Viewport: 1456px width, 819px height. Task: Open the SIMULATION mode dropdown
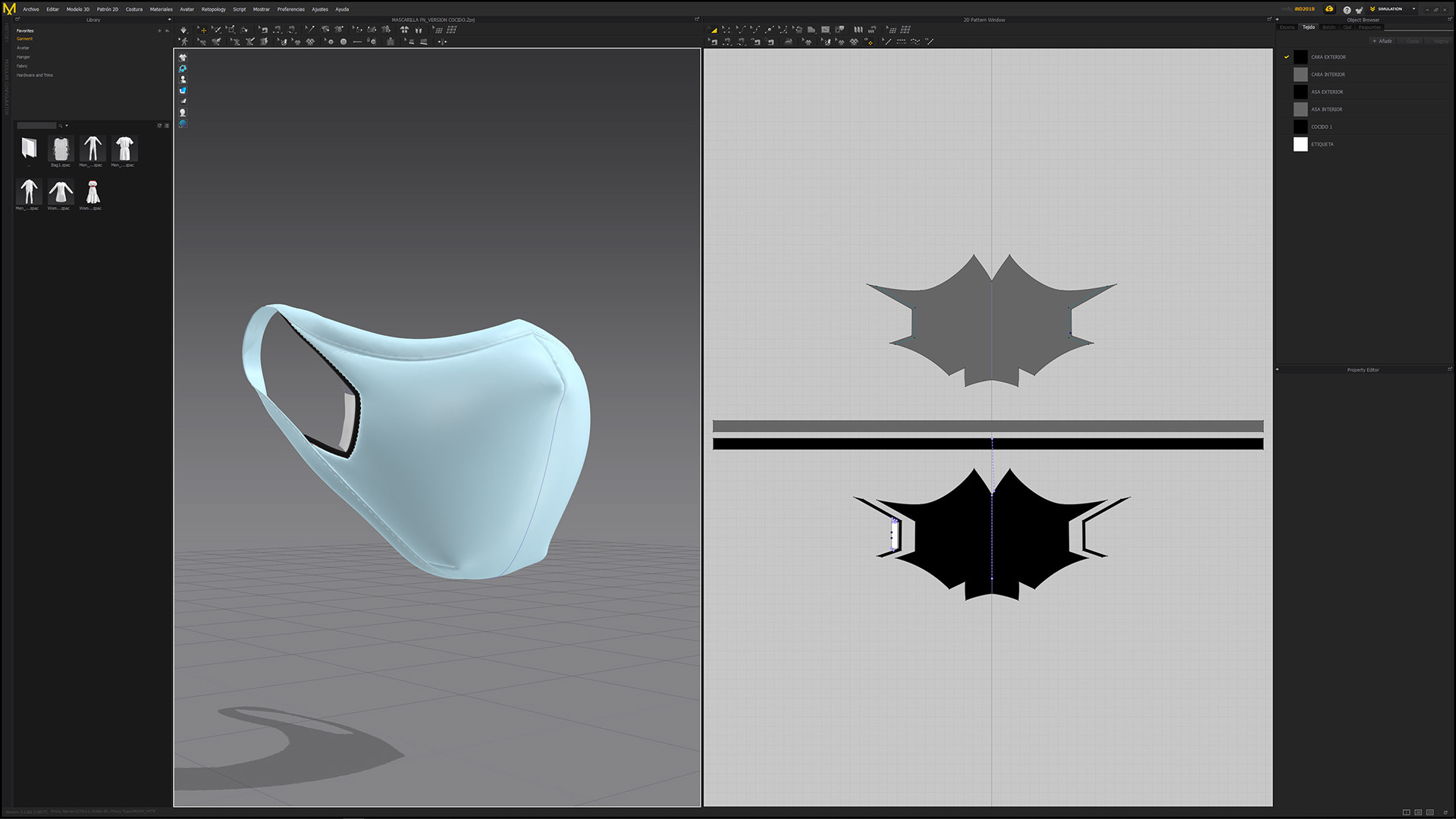coord(1414,9)
